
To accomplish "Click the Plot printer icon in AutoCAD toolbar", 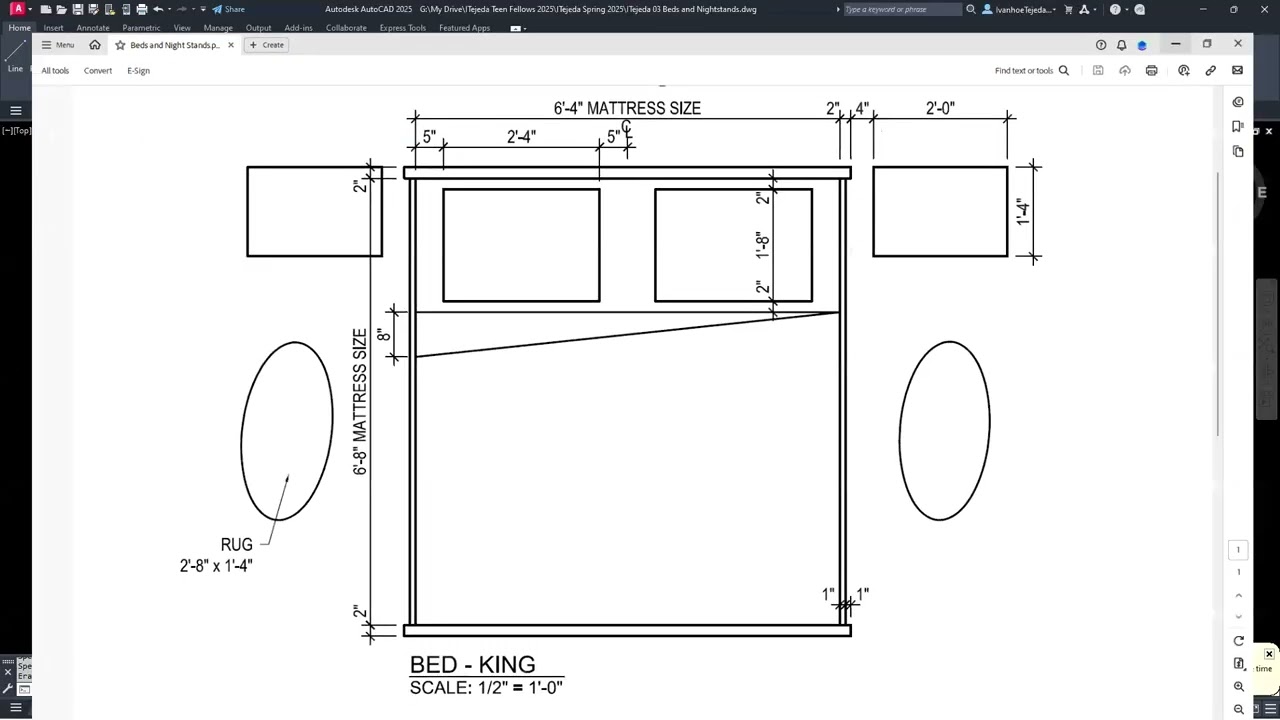I will (142, 9).
